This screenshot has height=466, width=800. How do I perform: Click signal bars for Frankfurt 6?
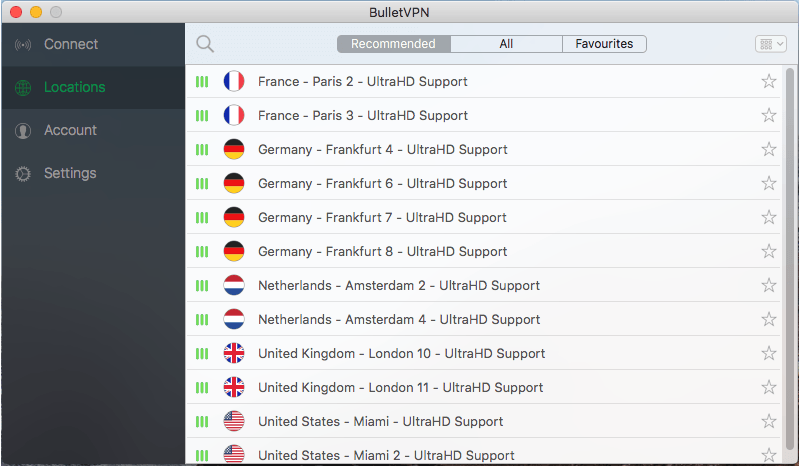tap(202, 184)
